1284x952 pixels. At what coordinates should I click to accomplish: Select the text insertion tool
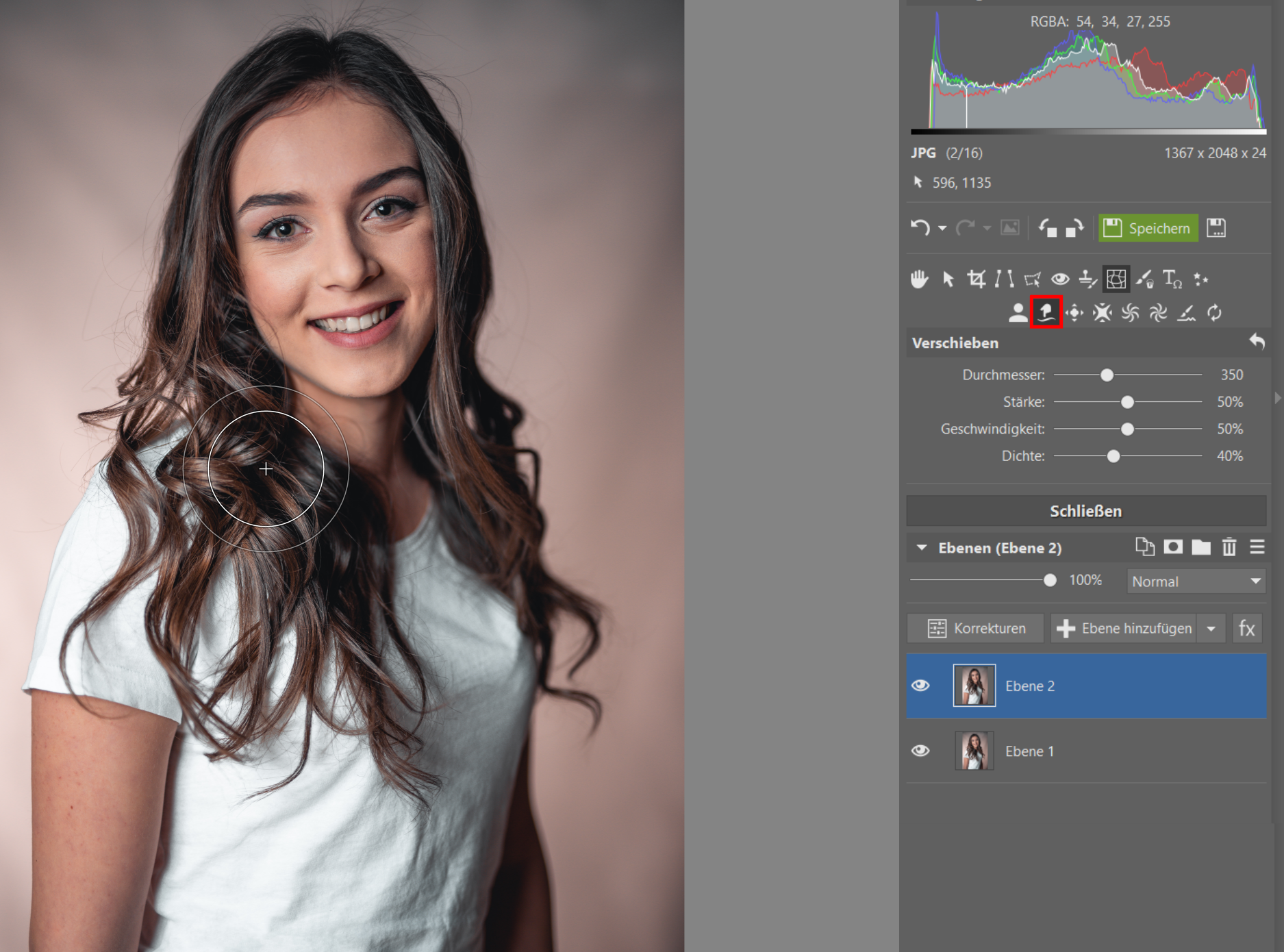click(x=1172, y=279)
